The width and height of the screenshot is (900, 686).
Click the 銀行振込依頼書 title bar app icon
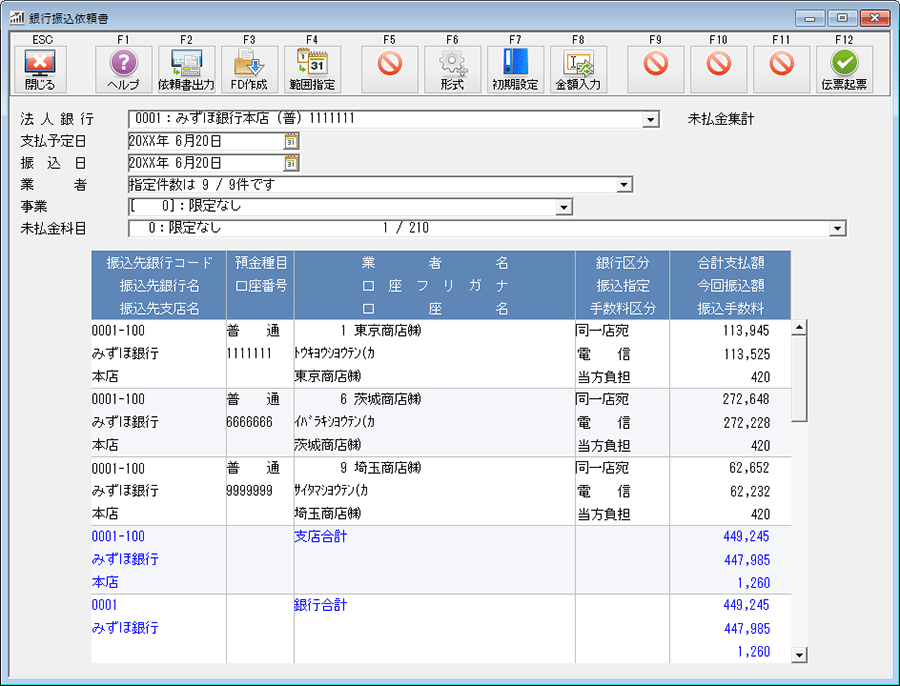[17, 18]
